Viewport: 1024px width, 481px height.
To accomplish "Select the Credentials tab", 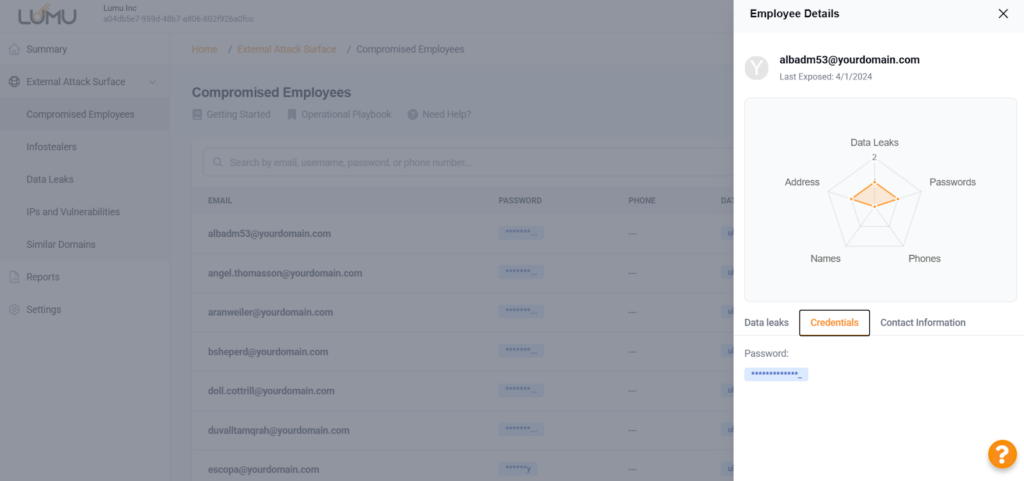I will coord(834,323).
